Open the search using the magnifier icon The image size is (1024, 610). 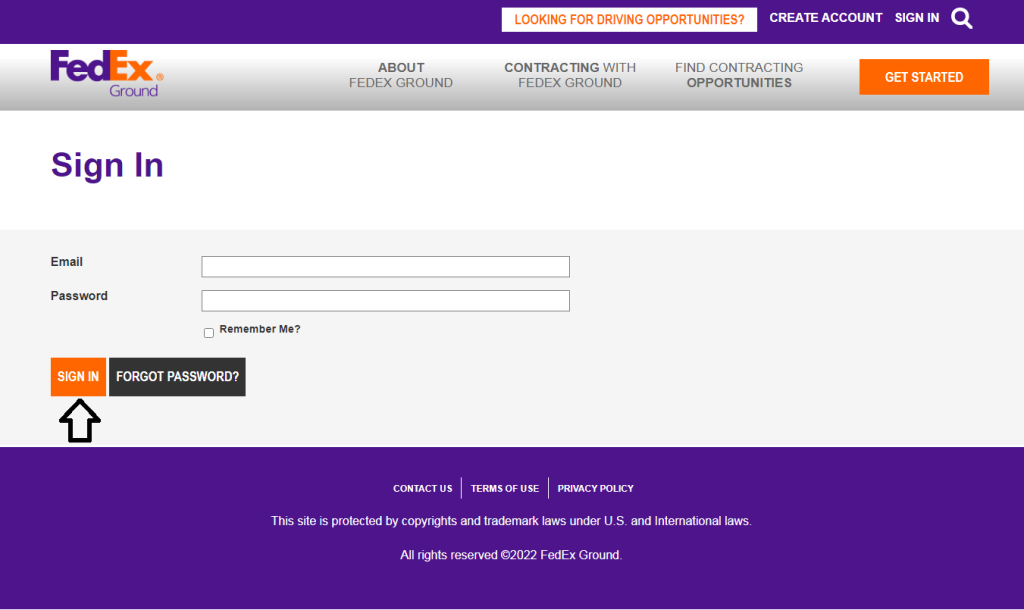(961, 18)
